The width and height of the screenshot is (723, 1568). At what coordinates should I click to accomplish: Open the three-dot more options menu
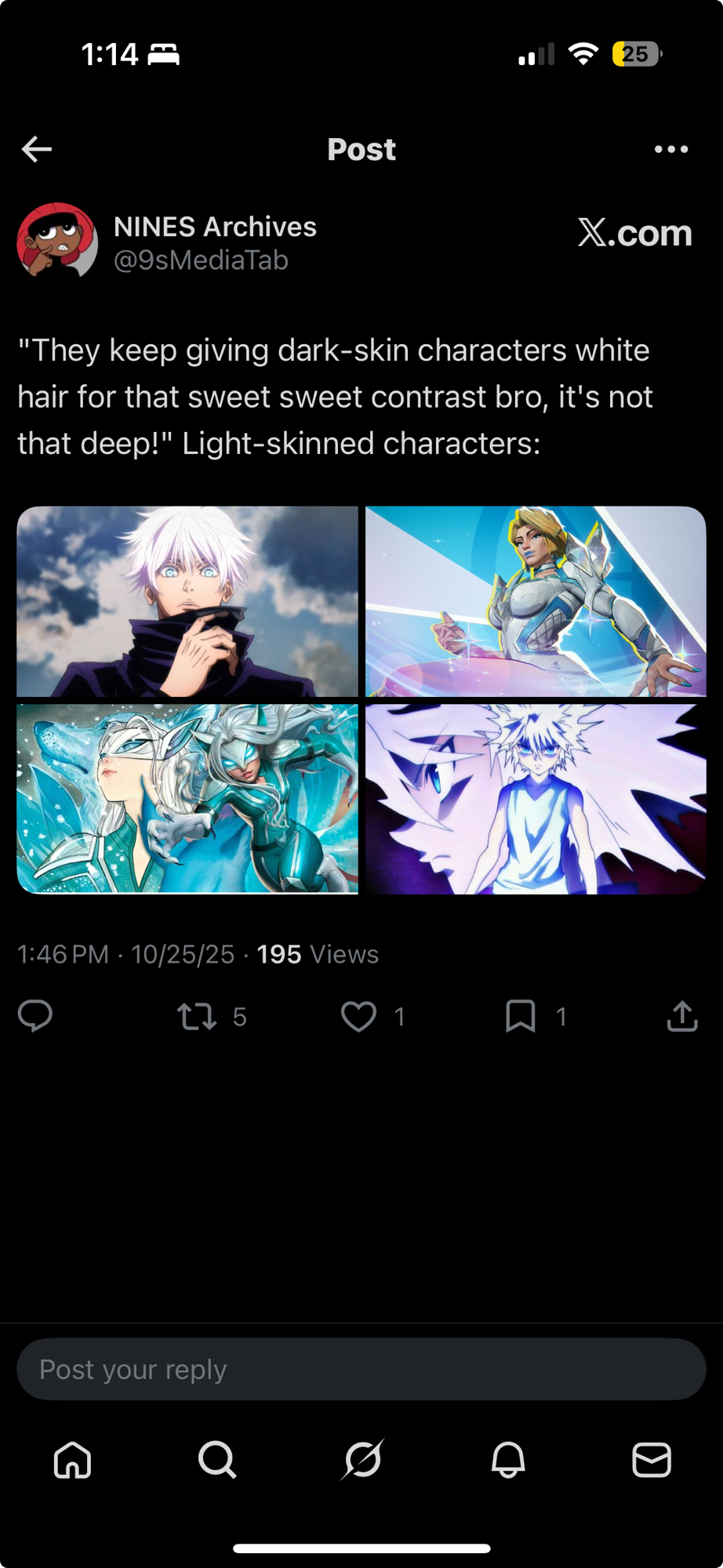tap(671, 149)
